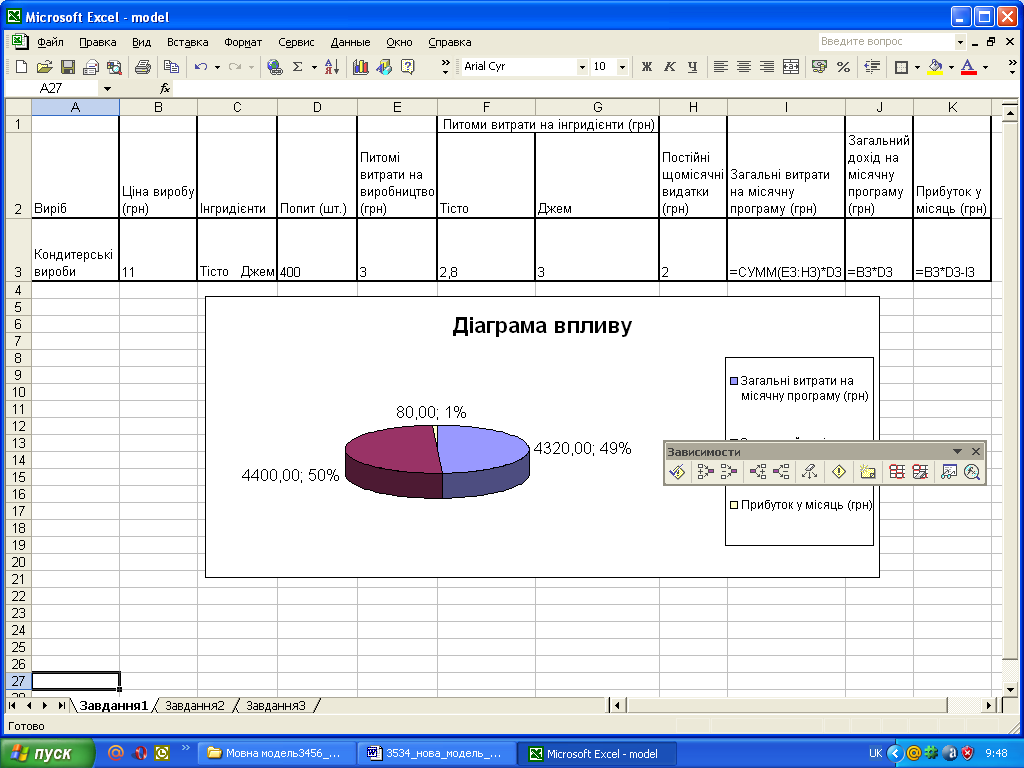1024x768 pixels.
Task: Insert a hyperlink with the globe icon
Action: 275,67
